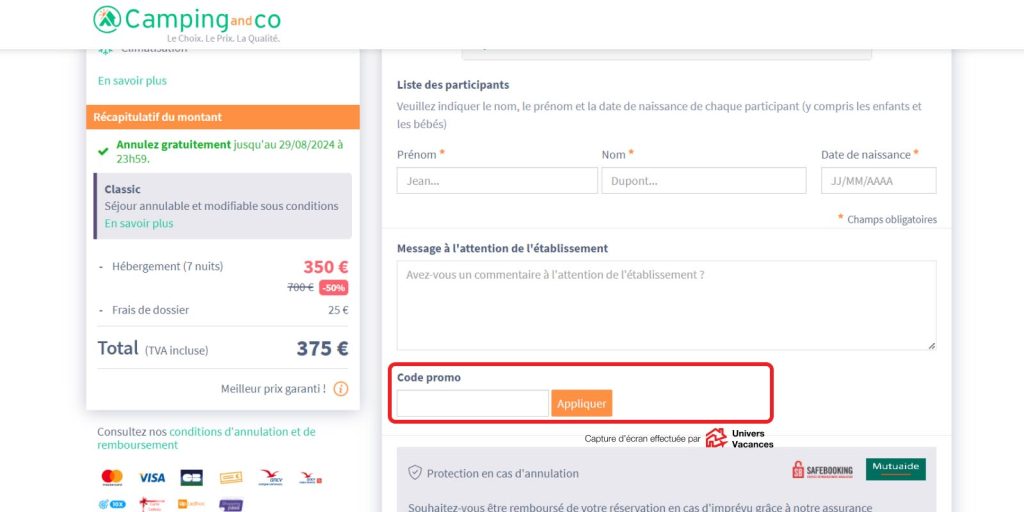Click the Mutuaide logo
Screen dimensions: 1024x512
tap(895, 469)
